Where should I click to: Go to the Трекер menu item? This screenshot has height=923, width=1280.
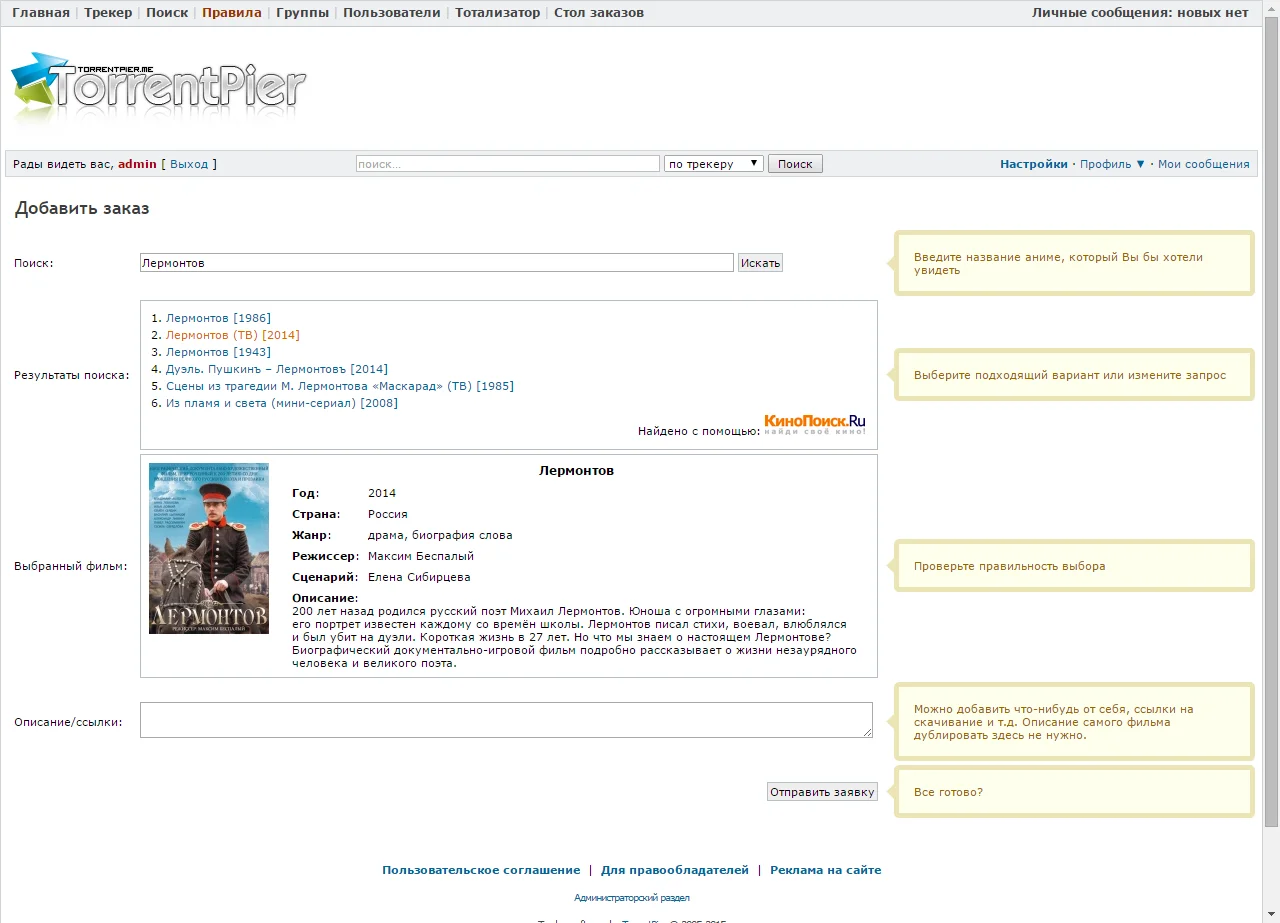click(108, 13)
